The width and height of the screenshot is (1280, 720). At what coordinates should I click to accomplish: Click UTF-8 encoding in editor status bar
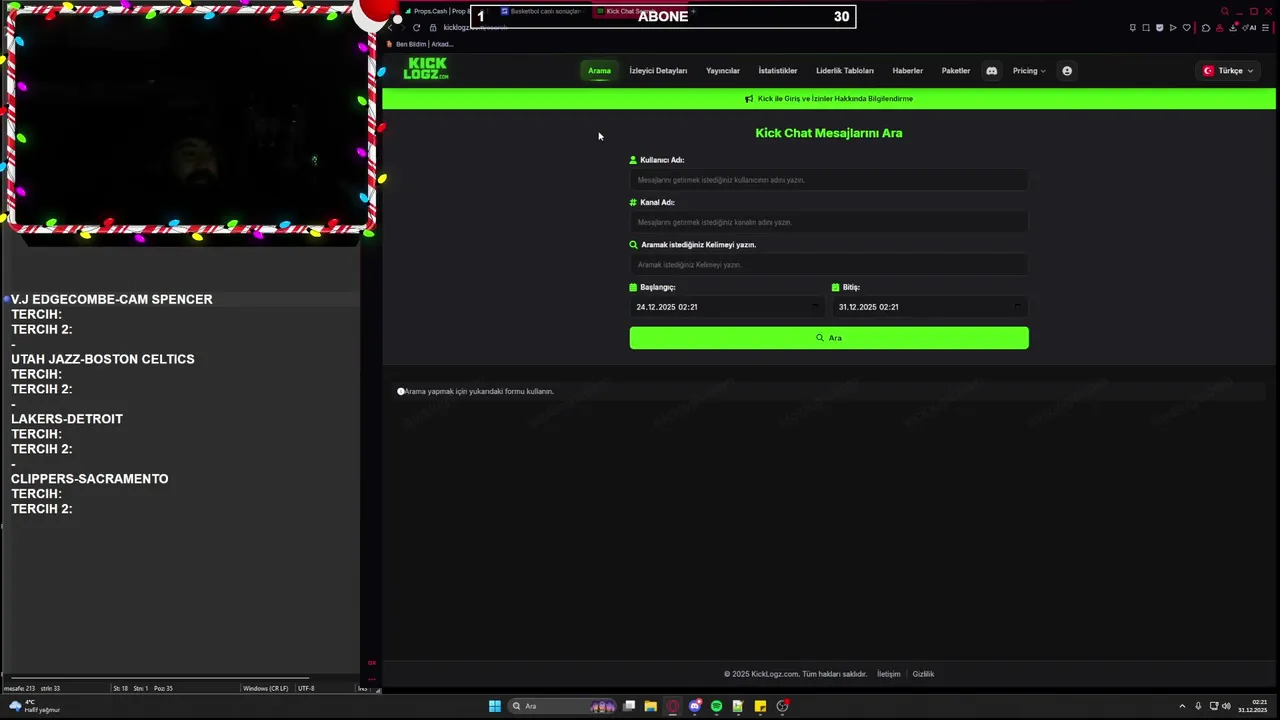[x=306, y=688]
